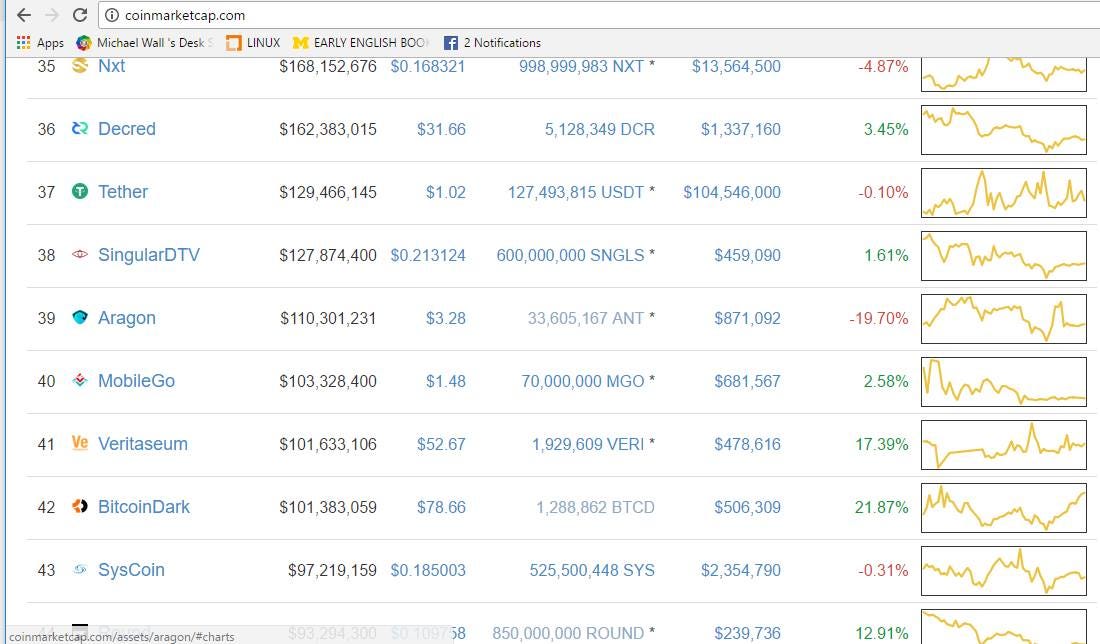Open the Nxt coin page link
This screenshot has width=1100, height=644.
[112, 66]
